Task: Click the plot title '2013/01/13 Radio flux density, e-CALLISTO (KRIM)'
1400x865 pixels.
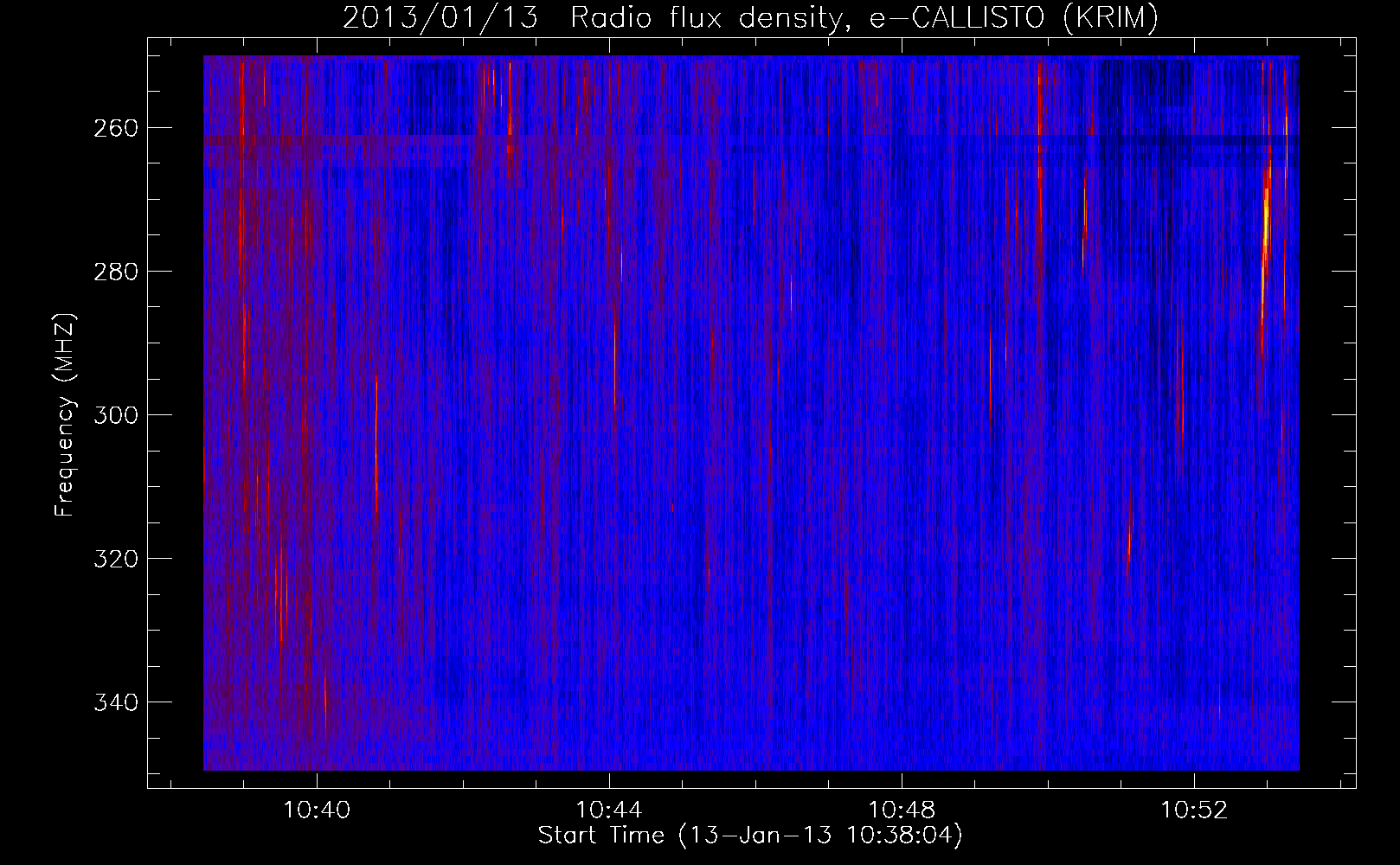Action: point(750,17)
